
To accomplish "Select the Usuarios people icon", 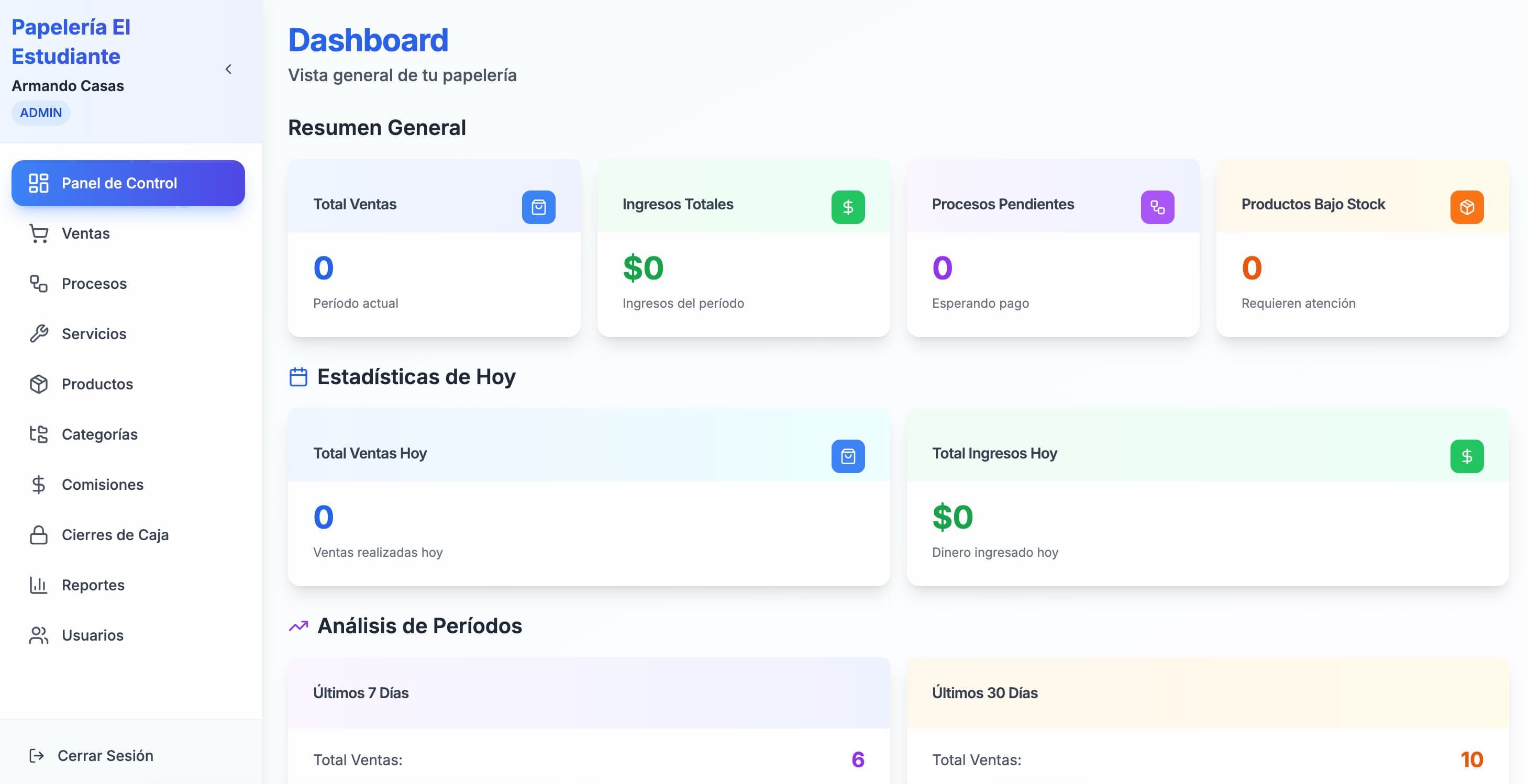I will pyautogui.click(x=39, y=634).
